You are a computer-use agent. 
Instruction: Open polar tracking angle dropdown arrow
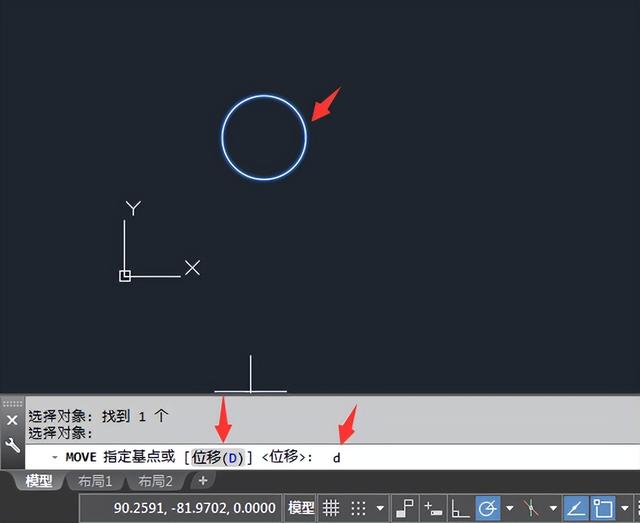pyautogui.click(x=509, y=509)
